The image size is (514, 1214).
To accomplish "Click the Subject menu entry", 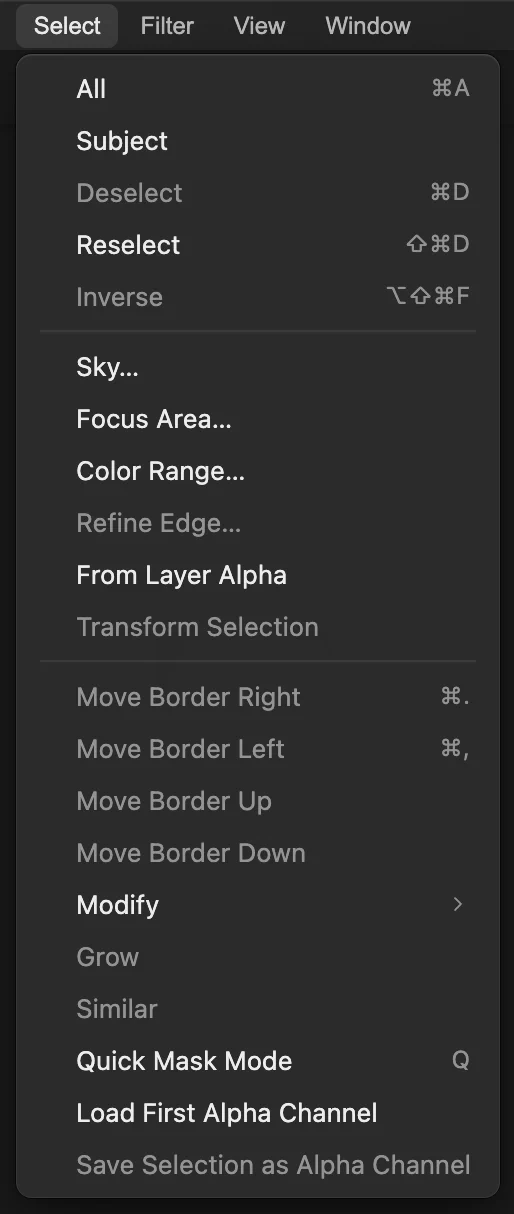I will click(x=258, y=141).
